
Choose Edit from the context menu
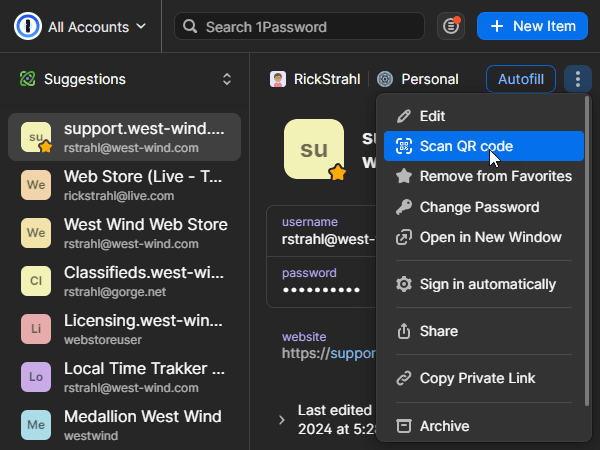[x=432, y=116]
